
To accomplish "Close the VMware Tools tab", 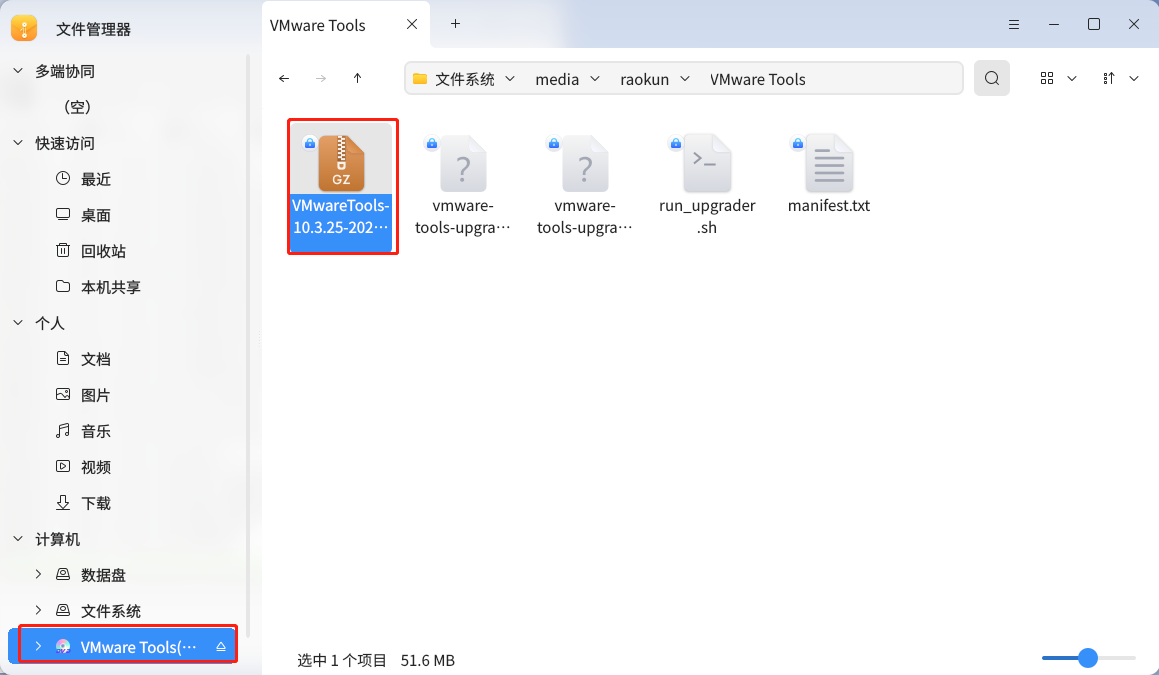I will (x=412, y=24).
